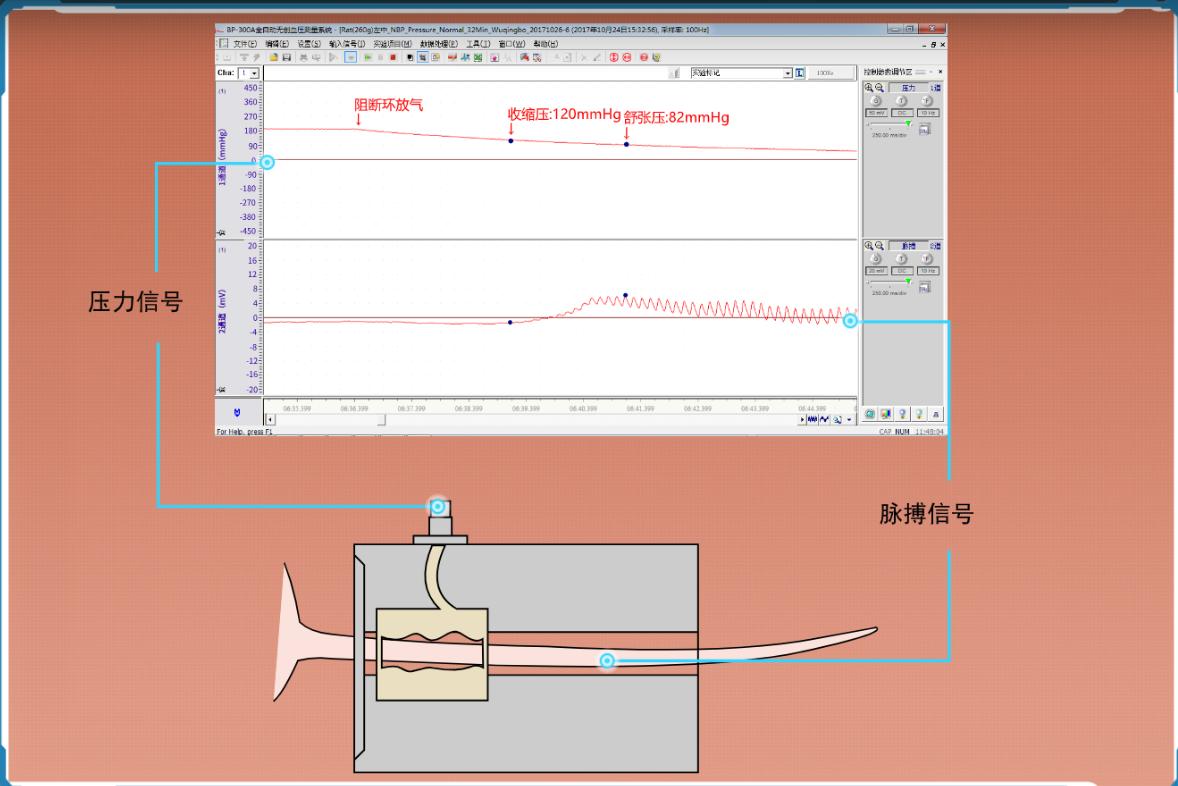The height and width of the screenshot is (786, 1178).
Task: Open the 工具(T) menu
Action: point(478,44)
